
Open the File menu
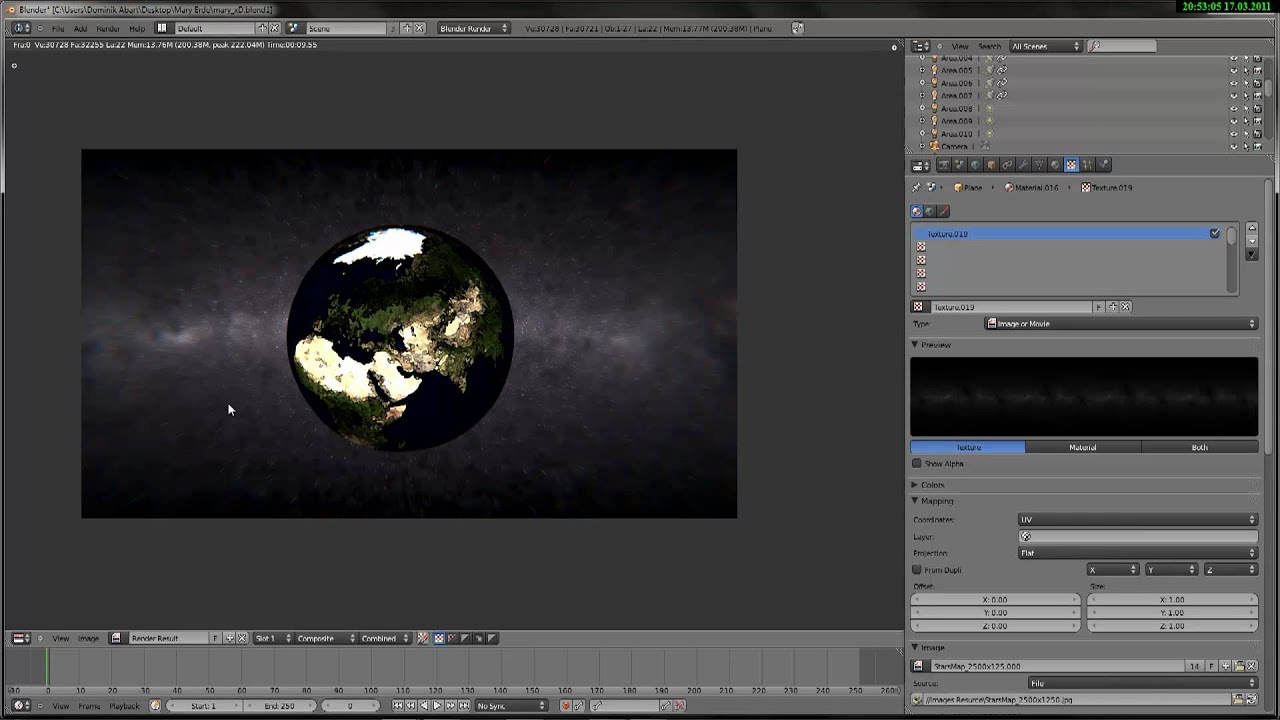point(58,28)
